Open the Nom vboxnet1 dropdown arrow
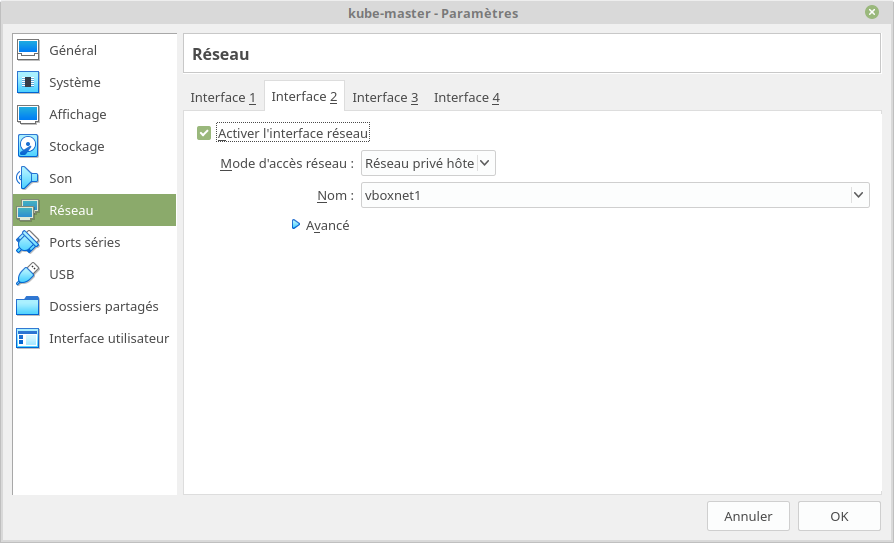Image resolution: width=894 pixels, height=543 pixels. (x=859, y=195)
